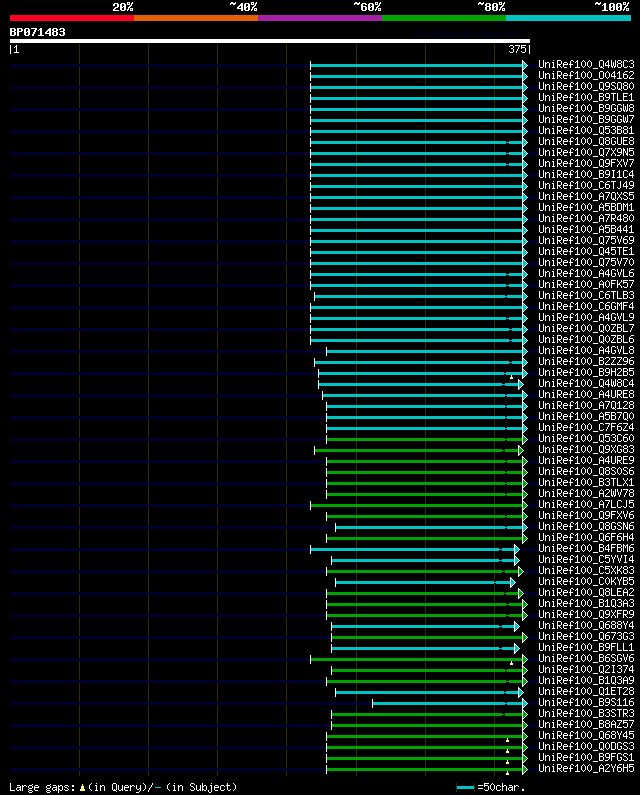Image resolution: width=640 pixels, height=795 pixels.
Task: Click the cyan alignment bar for UniRef100_C0KYB5
Action: click(425, 582)
